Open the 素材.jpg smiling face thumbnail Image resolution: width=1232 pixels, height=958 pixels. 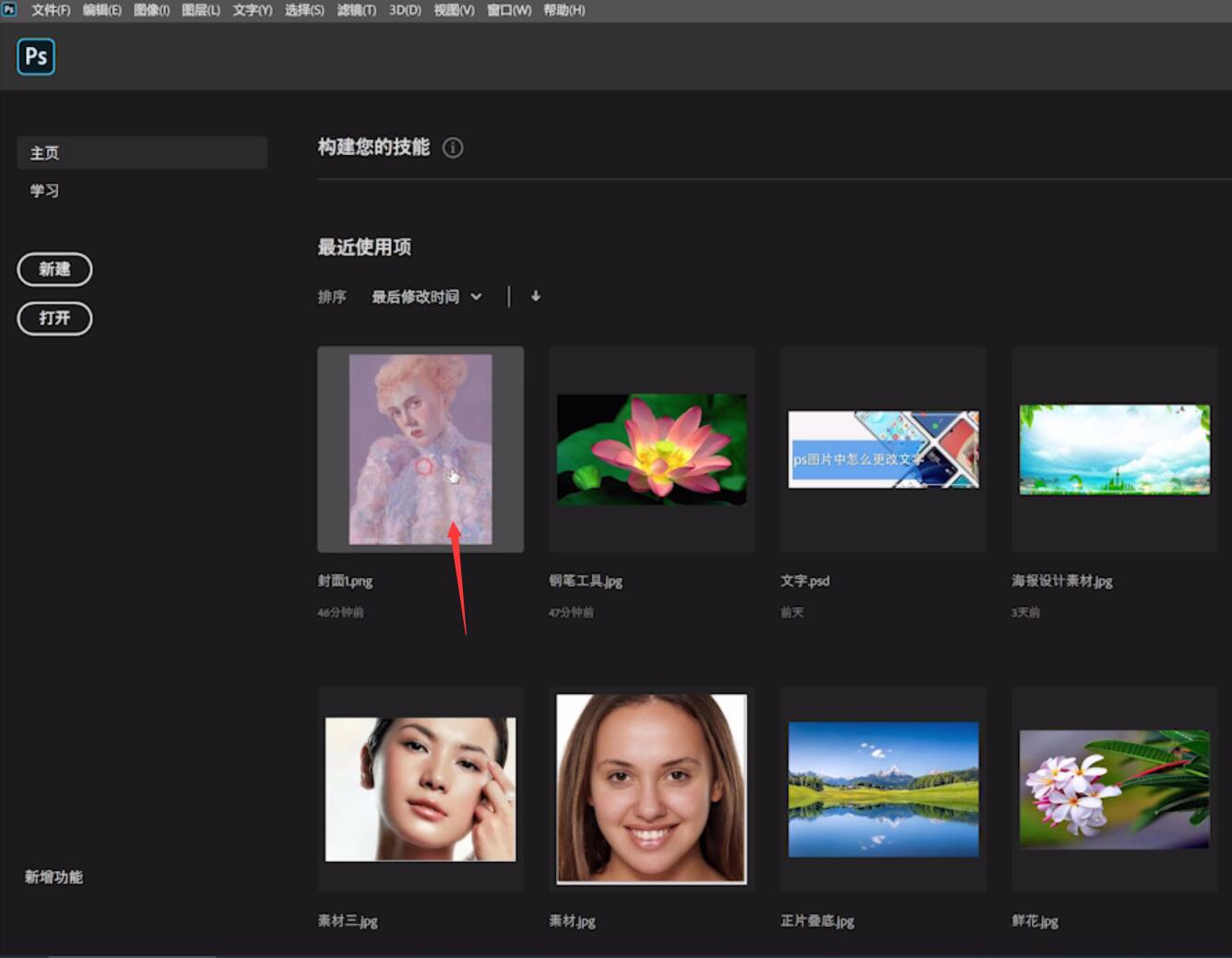coord(652,789)
